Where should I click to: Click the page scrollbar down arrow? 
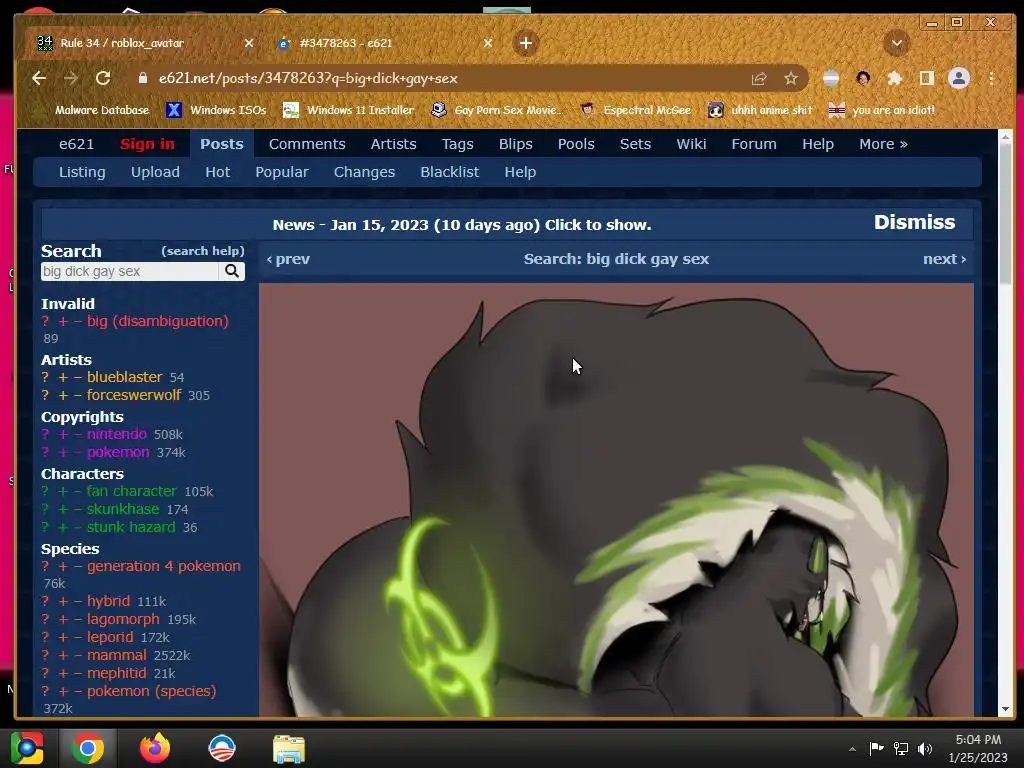(x=1005, y=709)
